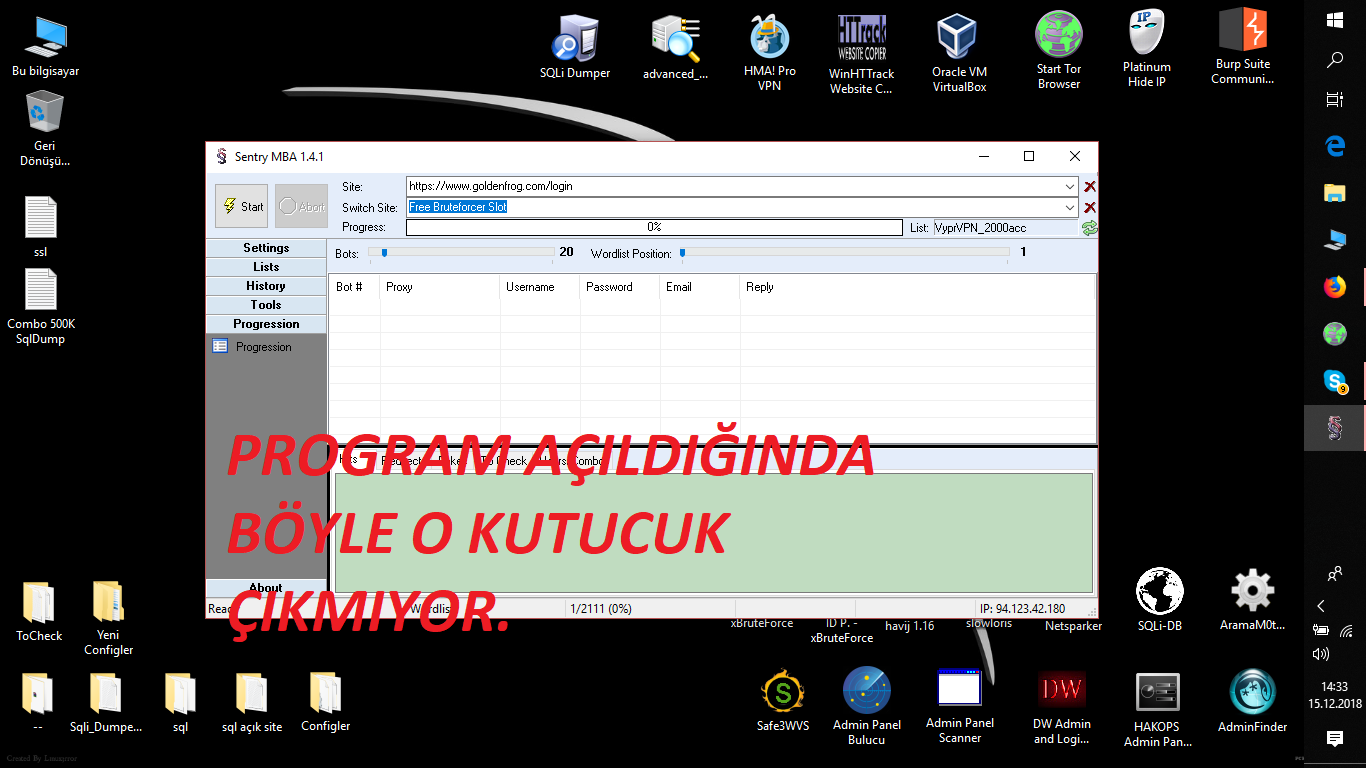Click the Bot # column header
The image size is (1366, 768).
(354, 287)
